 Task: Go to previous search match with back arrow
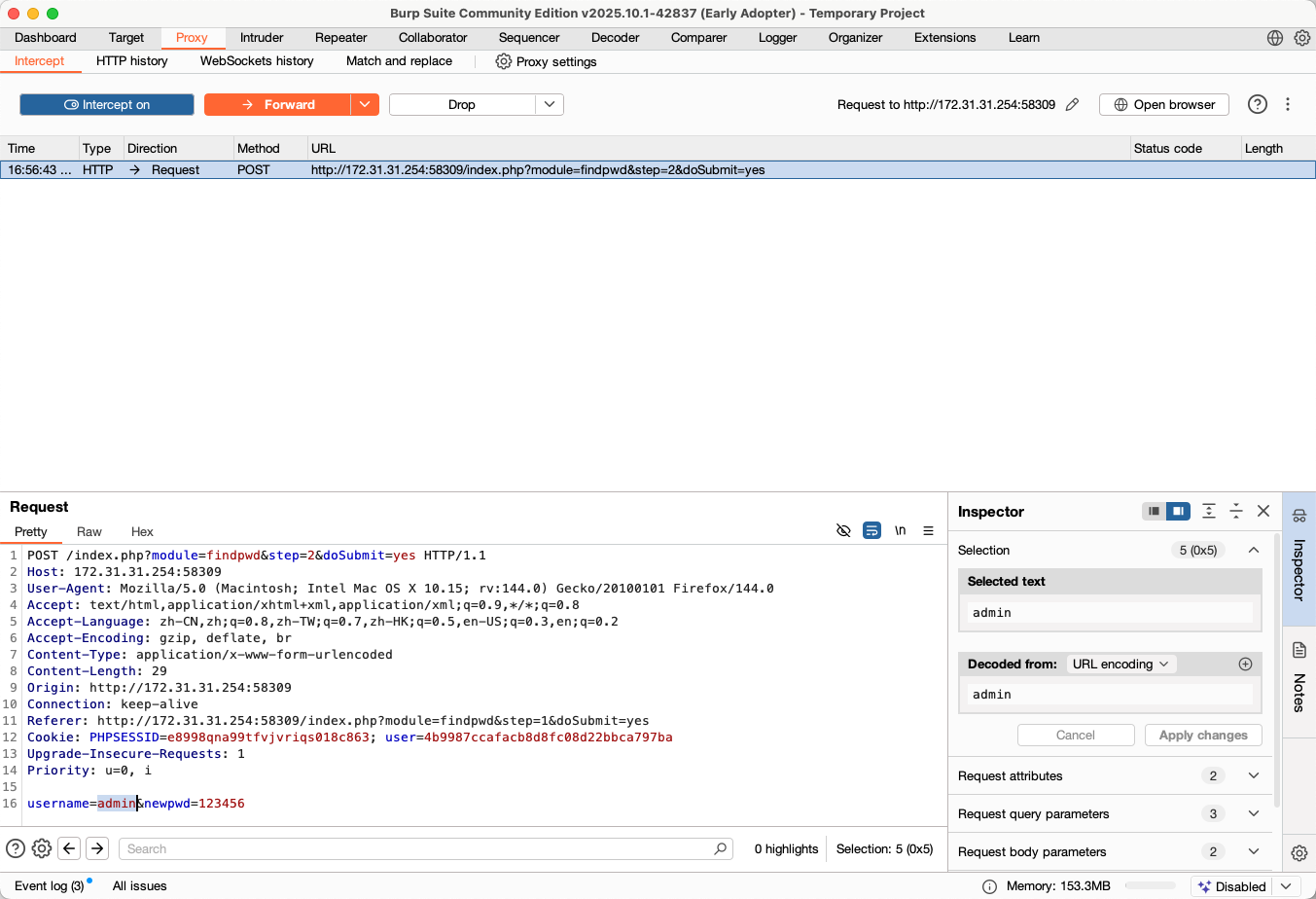(69, 848)
